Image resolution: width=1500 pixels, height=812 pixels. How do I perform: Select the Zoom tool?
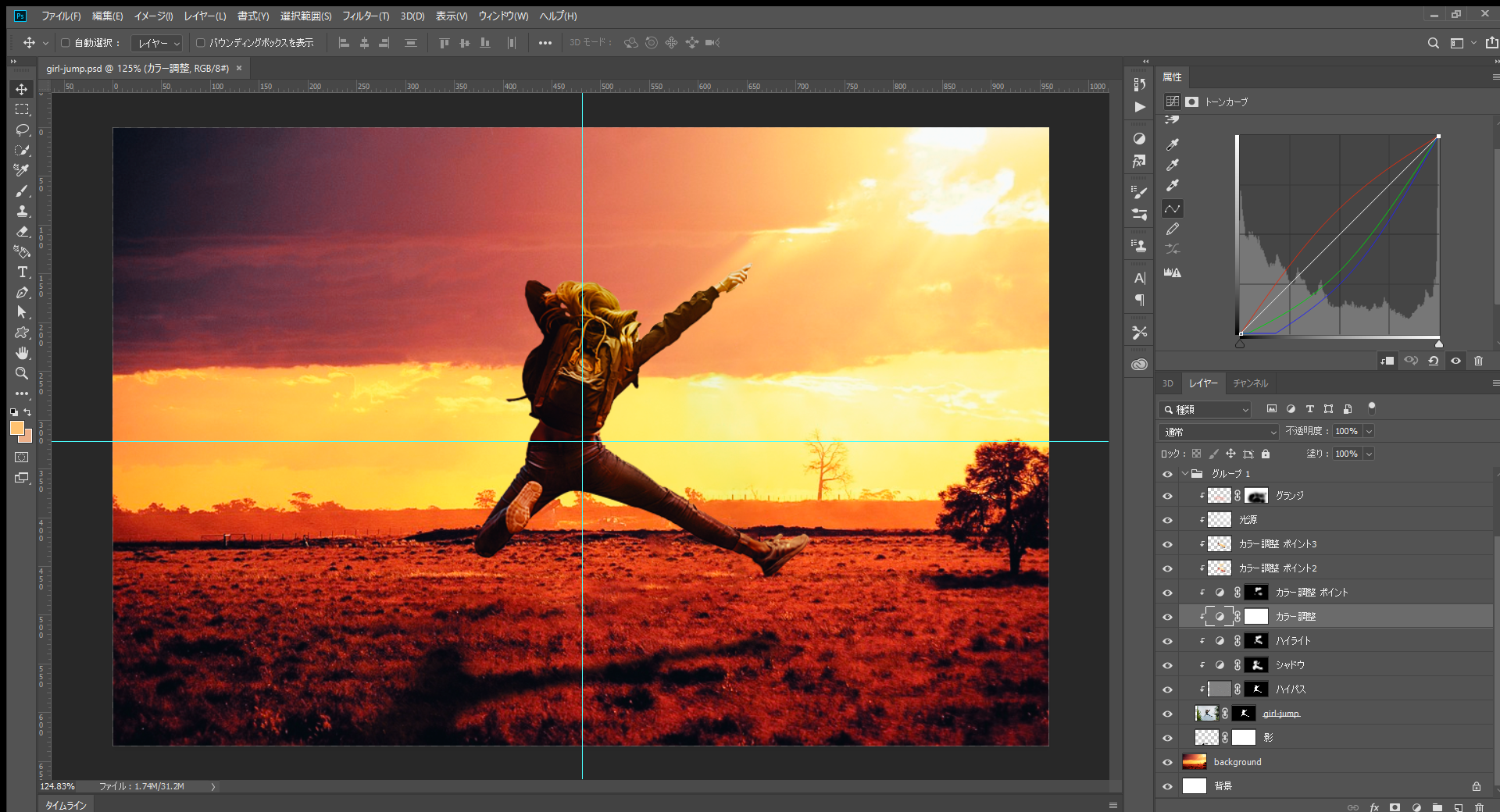point(22,373)
